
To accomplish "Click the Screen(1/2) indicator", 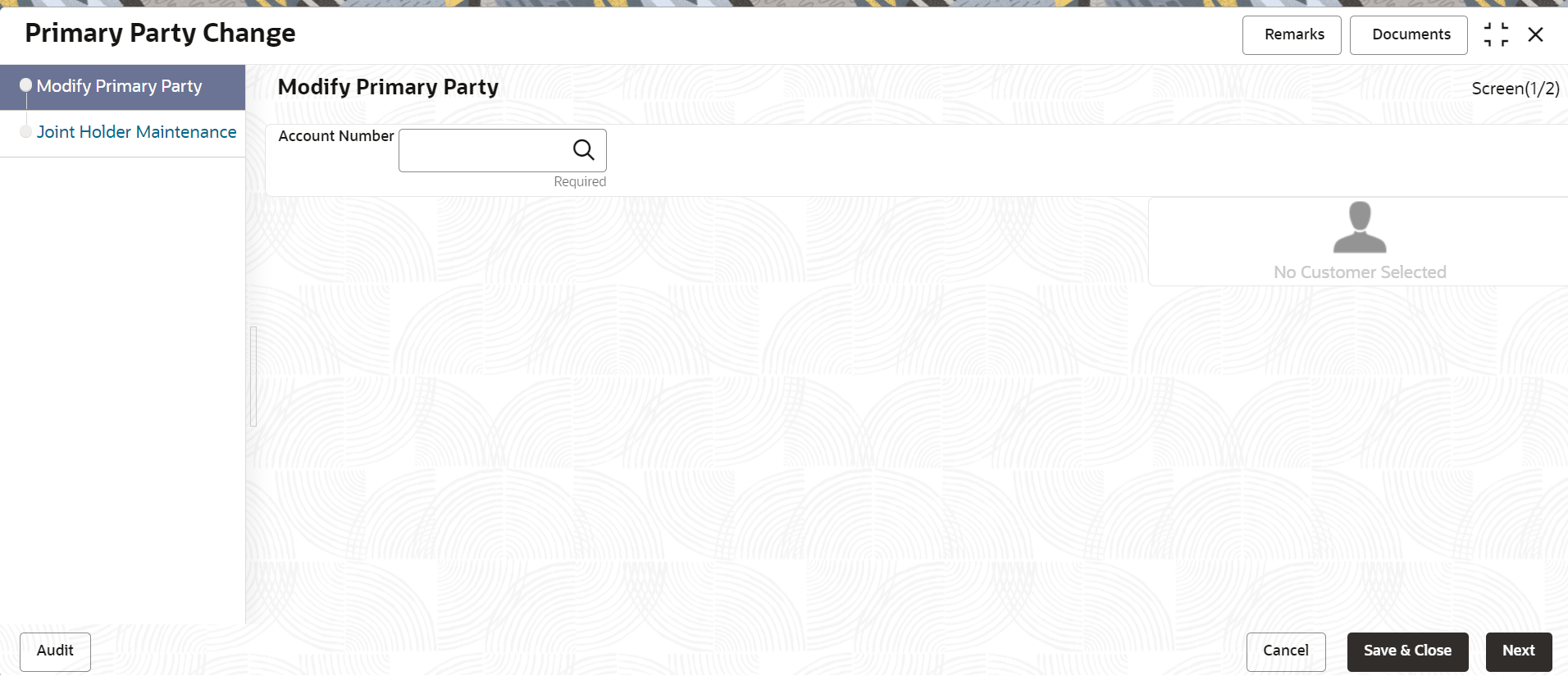I will (1516, 89).
